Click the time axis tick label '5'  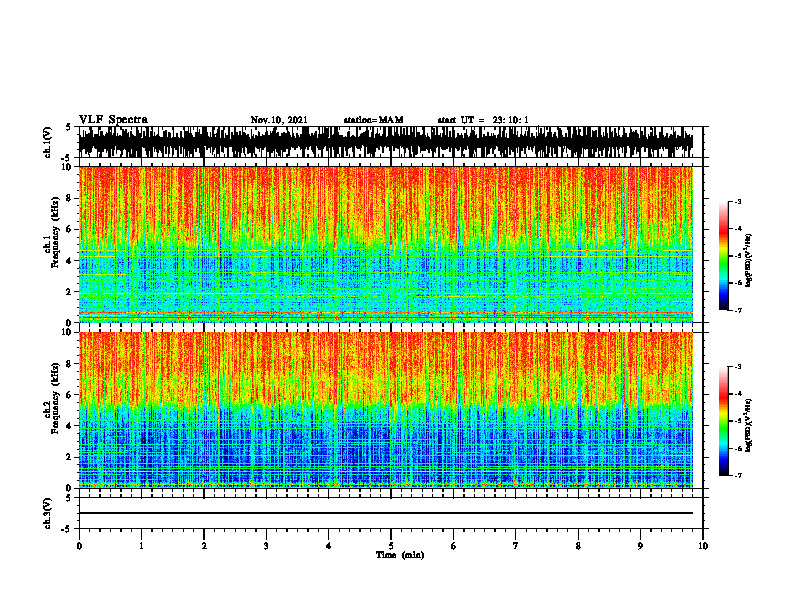[391, 546]
